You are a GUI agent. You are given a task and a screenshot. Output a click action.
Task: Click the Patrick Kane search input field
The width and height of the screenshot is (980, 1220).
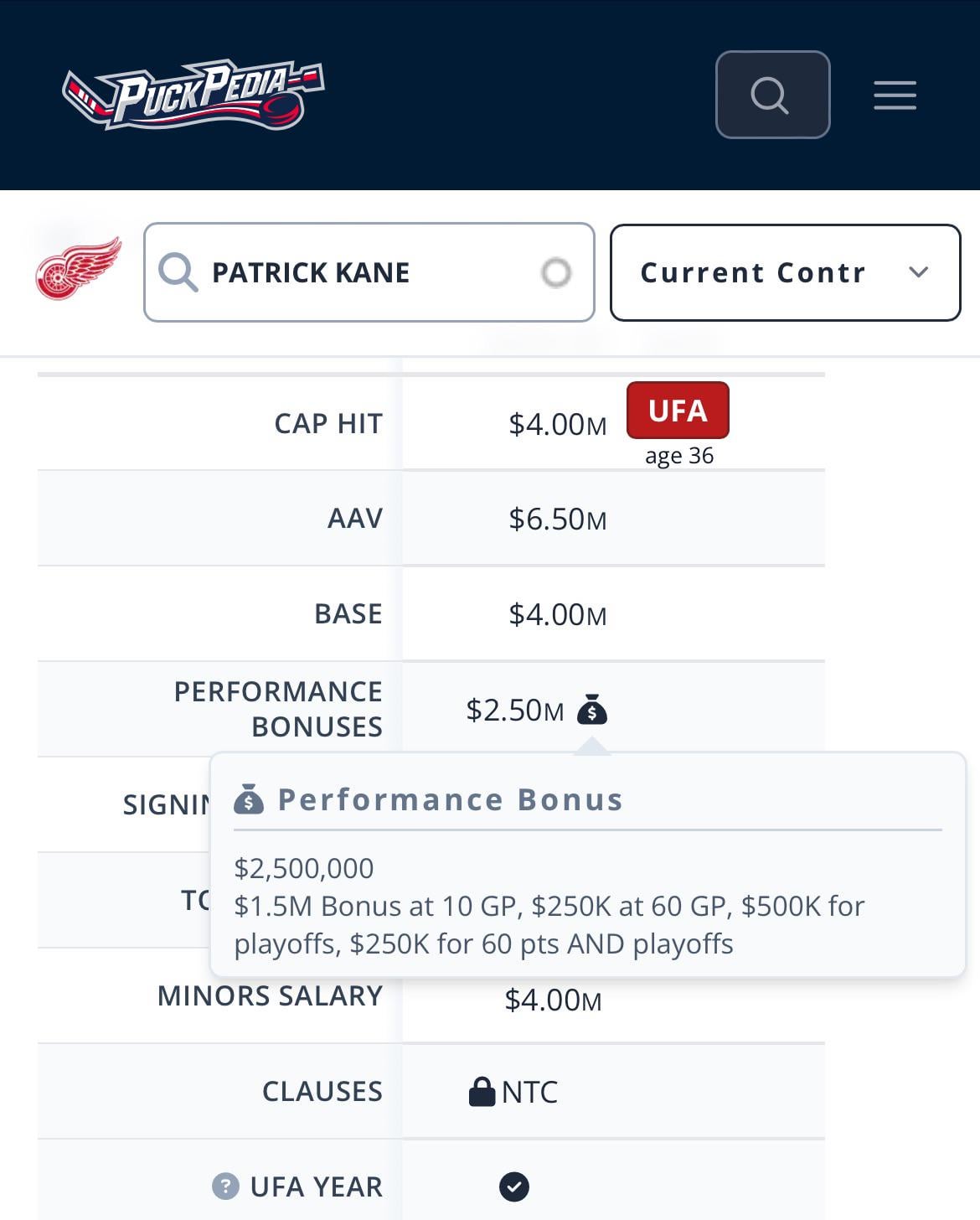369,272
